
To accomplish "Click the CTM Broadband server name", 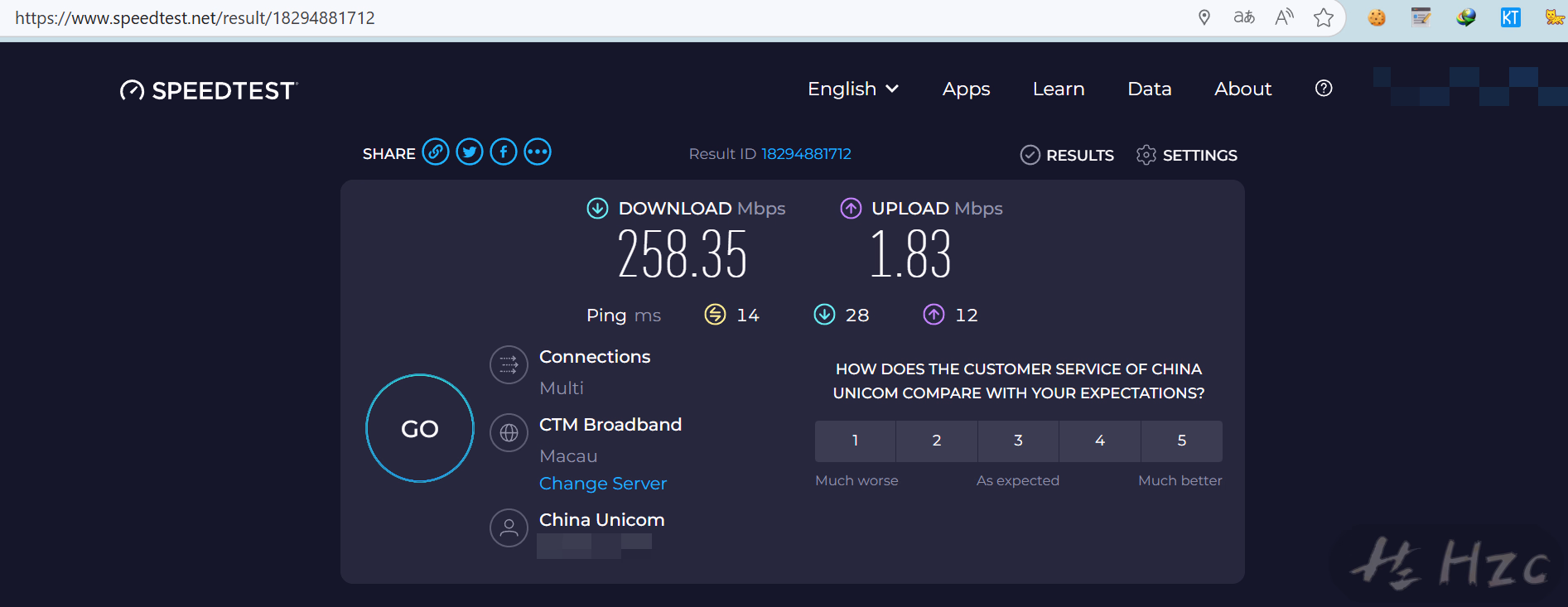I will pos(610,425).
